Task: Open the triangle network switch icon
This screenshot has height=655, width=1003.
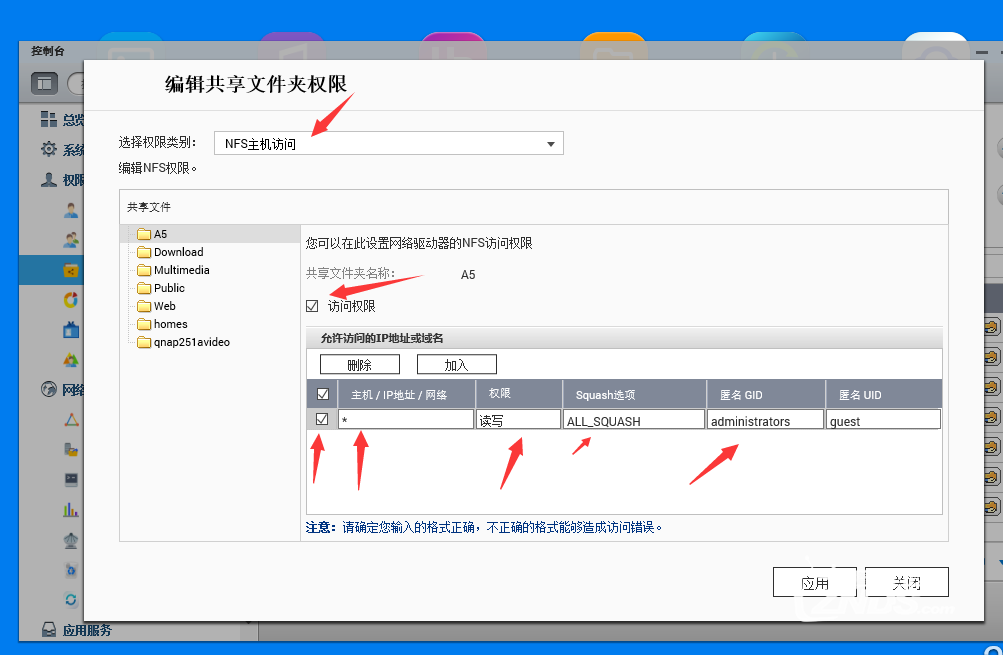Action: (71, 420)
